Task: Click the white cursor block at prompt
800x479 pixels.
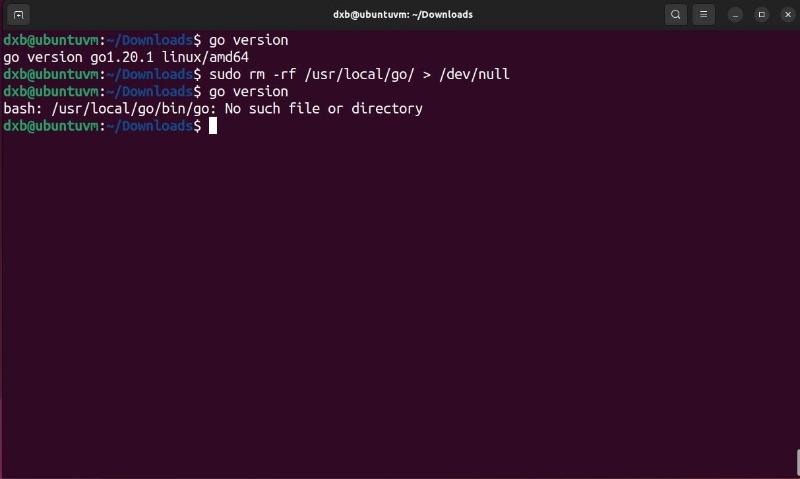Action: [213, 125]
